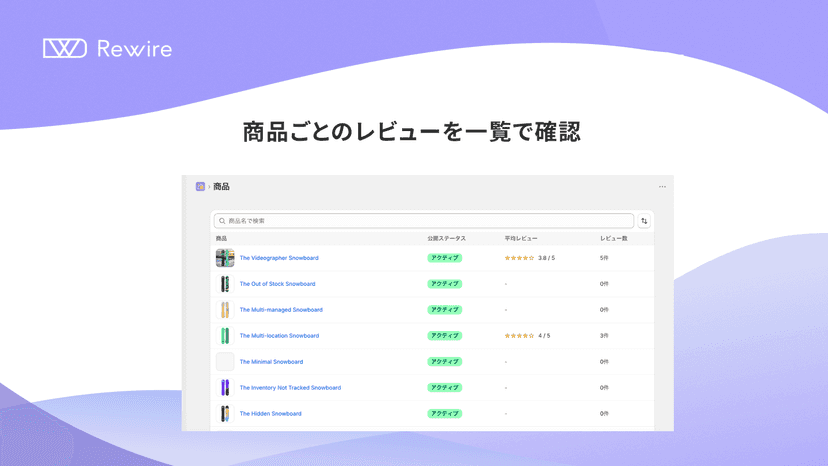
Task: Open The Minimal Snowboard link
Action: tap(271, 362)
